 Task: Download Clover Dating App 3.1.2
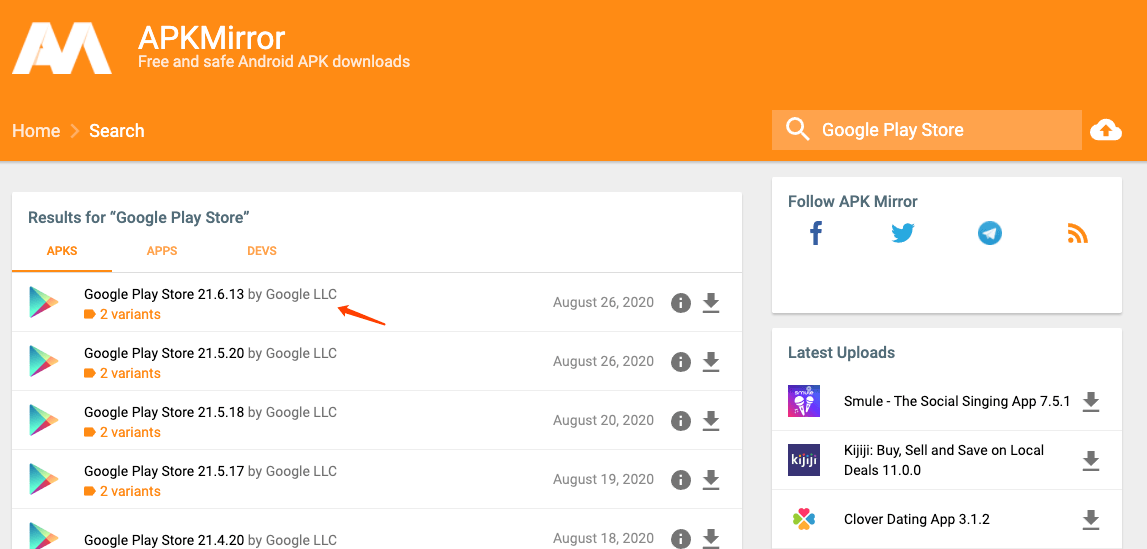click(x=1091, y=520)
